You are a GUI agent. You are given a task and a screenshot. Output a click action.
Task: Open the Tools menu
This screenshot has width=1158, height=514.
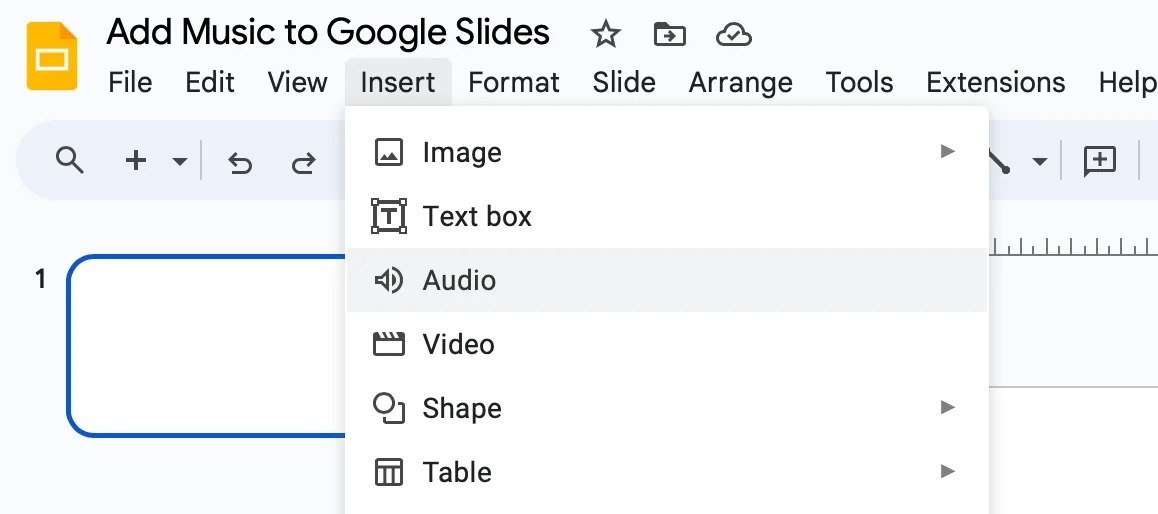tap(860, 82)
